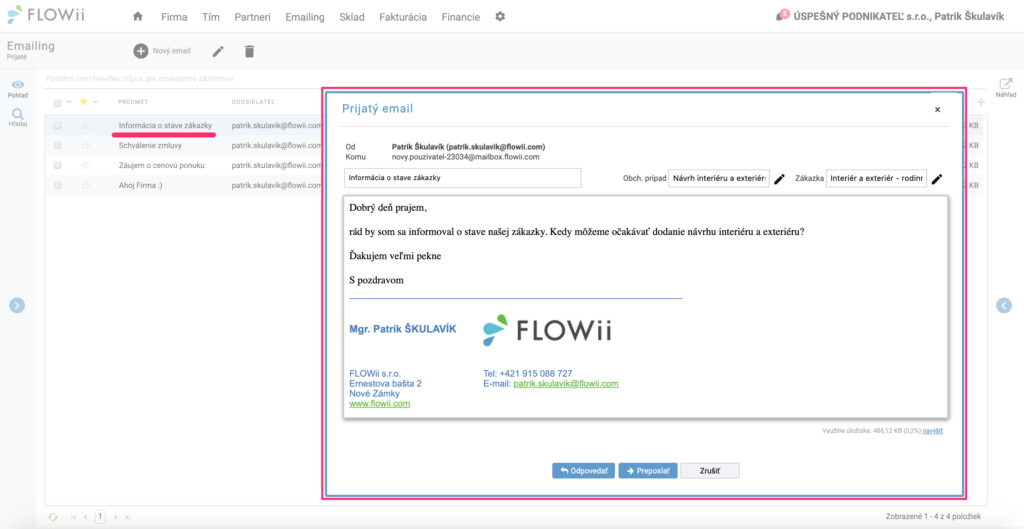
Task: Go to last page pager icon
Action: (127, 517)
